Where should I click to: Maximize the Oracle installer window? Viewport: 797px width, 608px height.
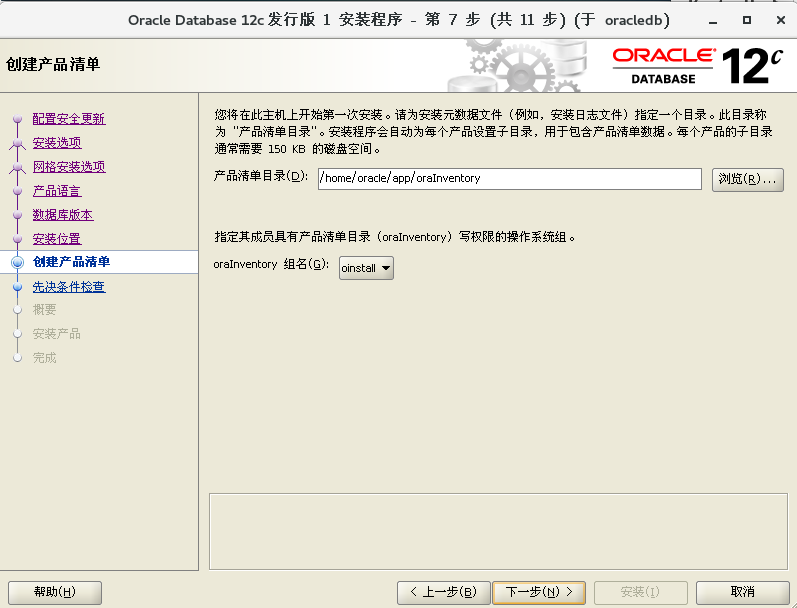tap(747, 20)
